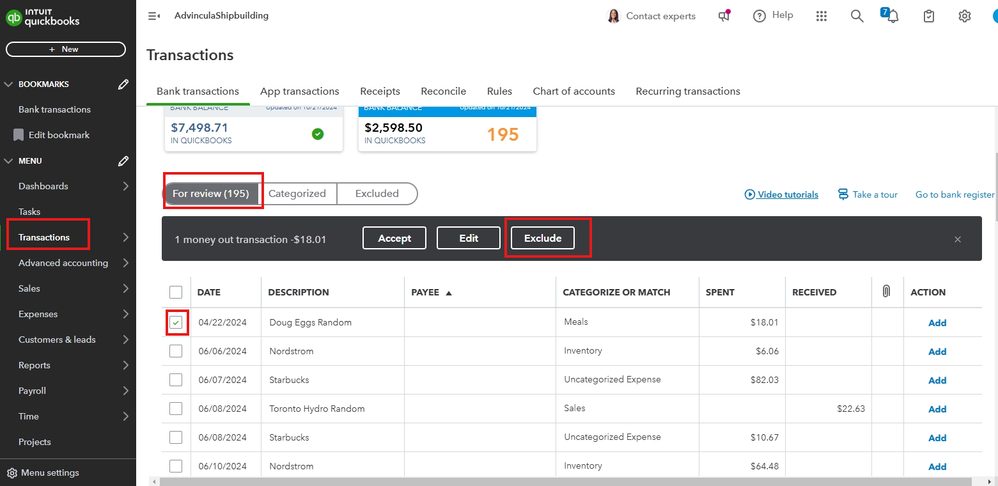Switch to App transactions tab
This screenshot has width=998, height=486.
point(300,91)
